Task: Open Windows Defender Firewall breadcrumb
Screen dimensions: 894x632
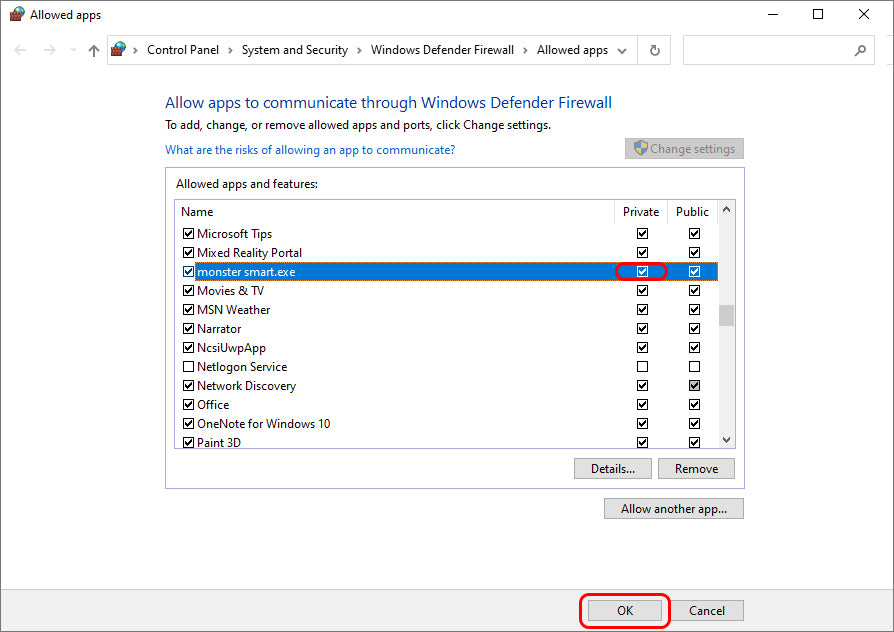Action: (x=442, y=50)
